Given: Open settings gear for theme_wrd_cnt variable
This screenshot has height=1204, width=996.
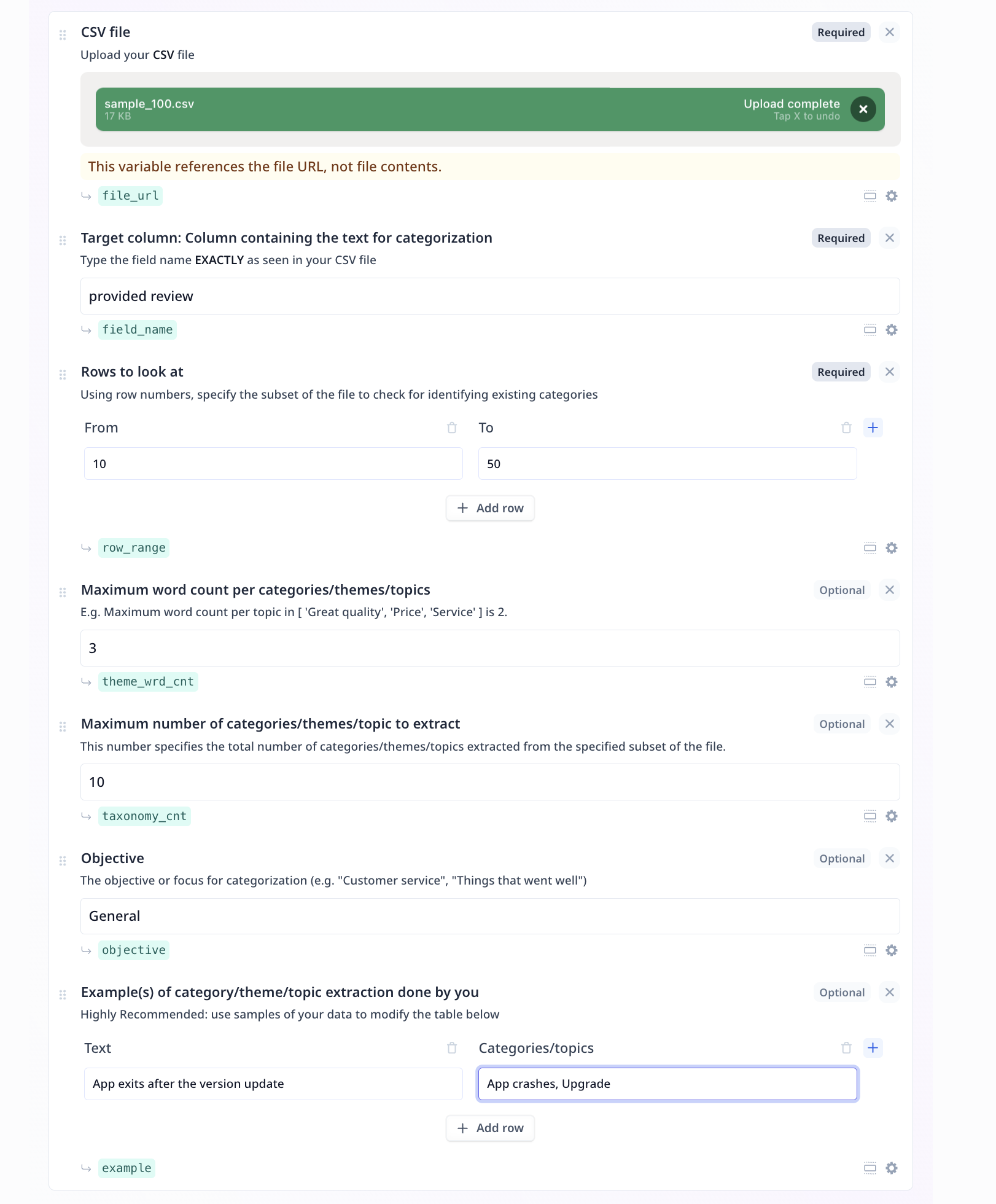Looking at the screenshot, I should (892, 682).
